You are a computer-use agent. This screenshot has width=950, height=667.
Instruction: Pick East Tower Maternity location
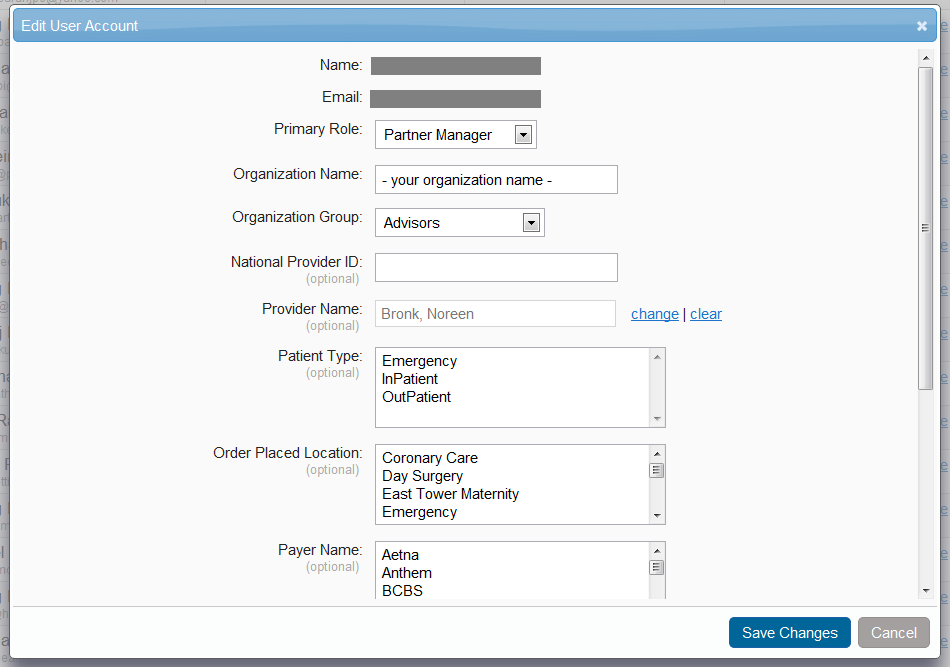point(450,494)
